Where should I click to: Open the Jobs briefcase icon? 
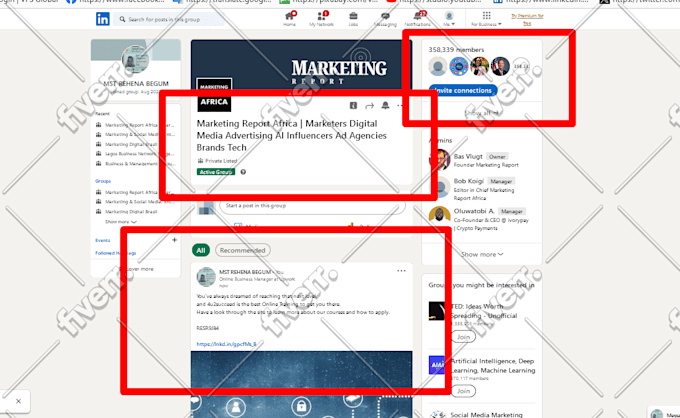pos(353,18)
